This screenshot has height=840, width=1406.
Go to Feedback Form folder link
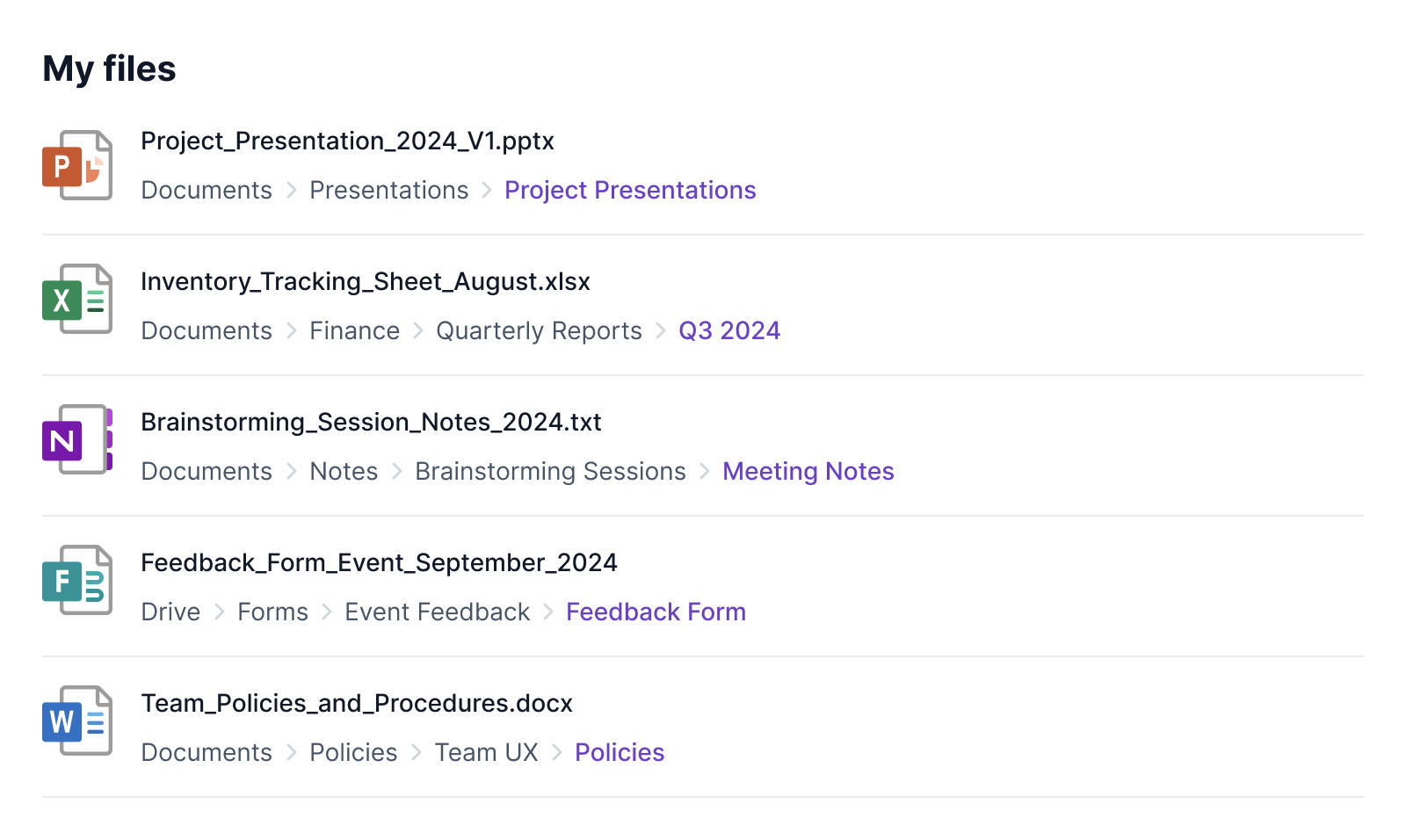click(x=656, y=612)
